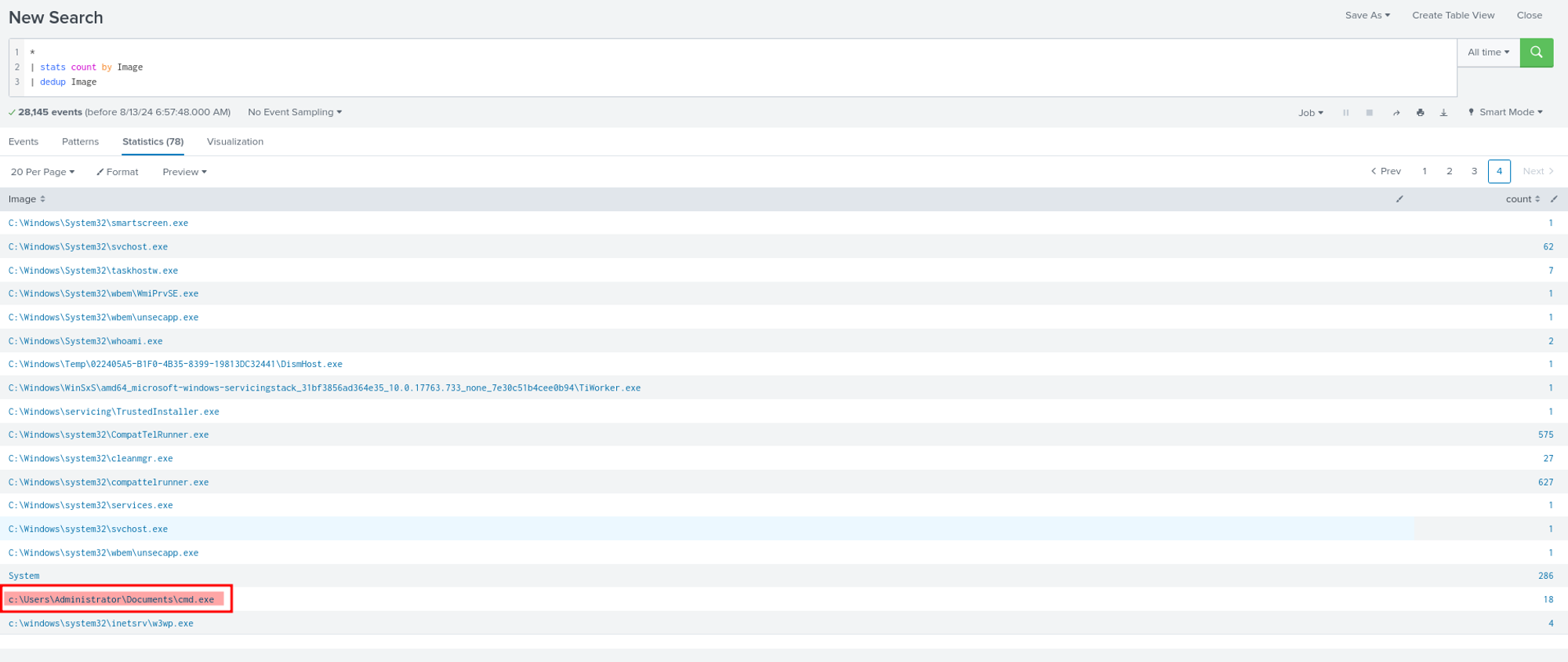The height and width of the screenshot is (662, 1568).
Task: Print results using the printer icon
Action: [x=1420, y=113]
